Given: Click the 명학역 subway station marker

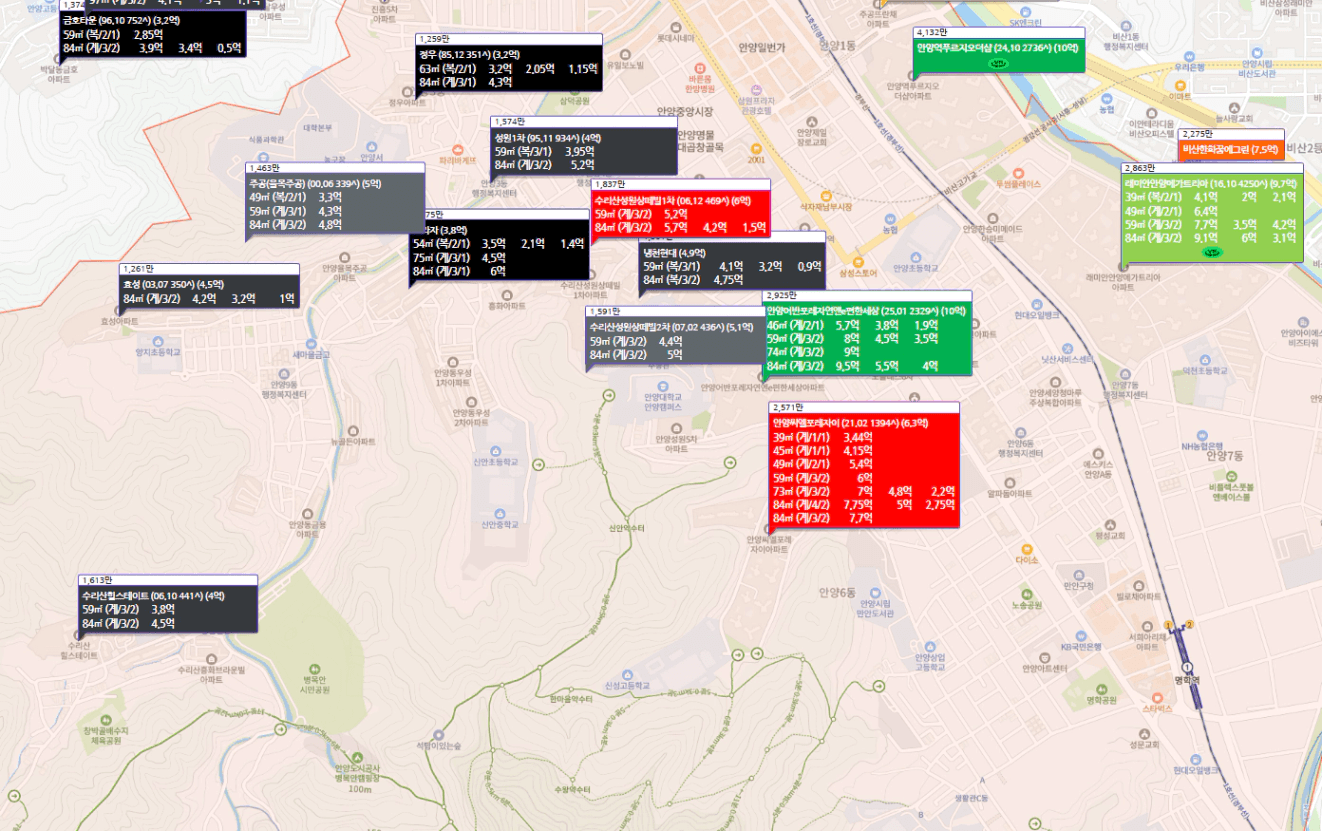Looking at the screenshot, I should (x=1187, y=667).
